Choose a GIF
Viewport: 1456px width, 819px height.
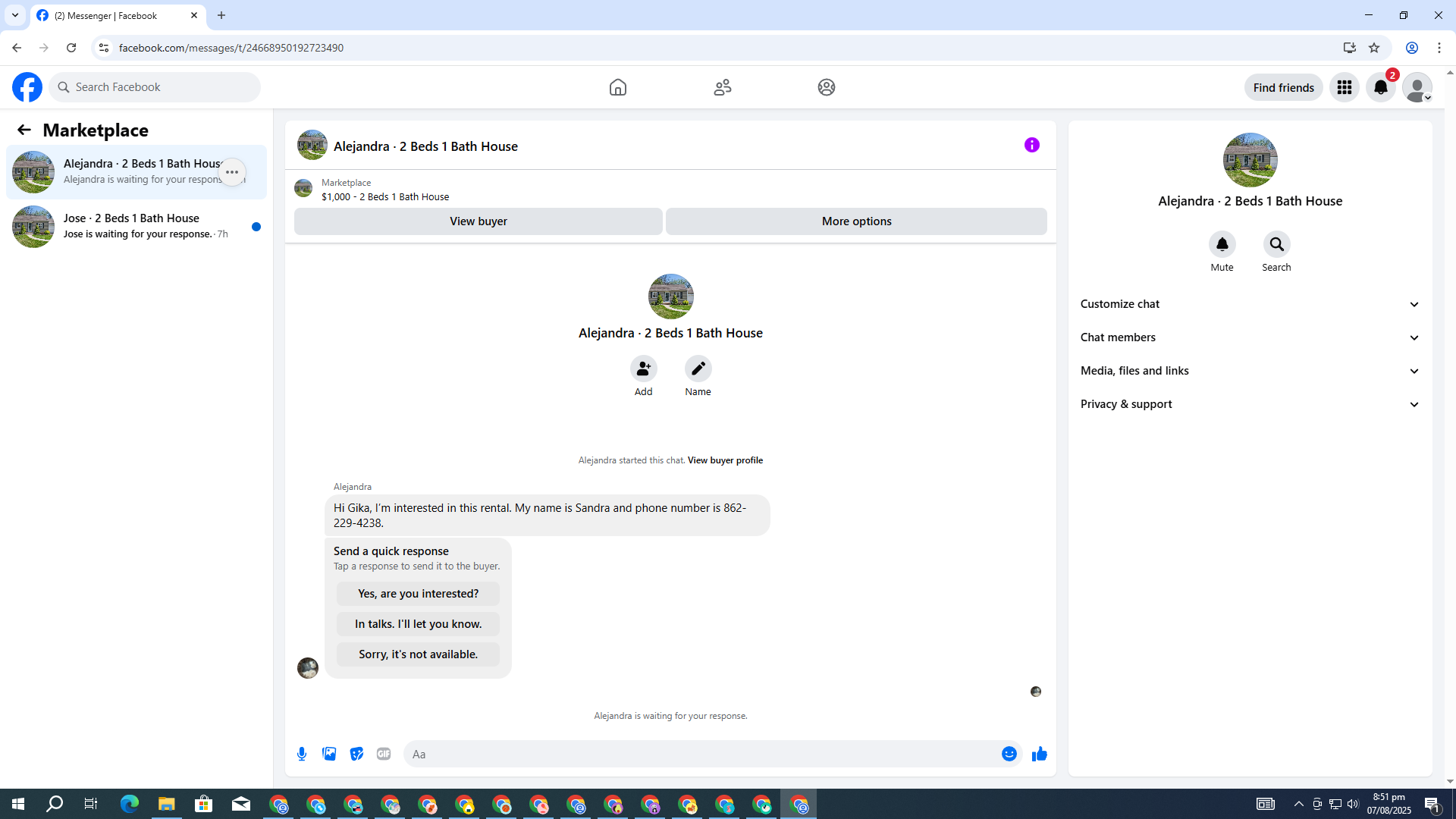point(384,754)
